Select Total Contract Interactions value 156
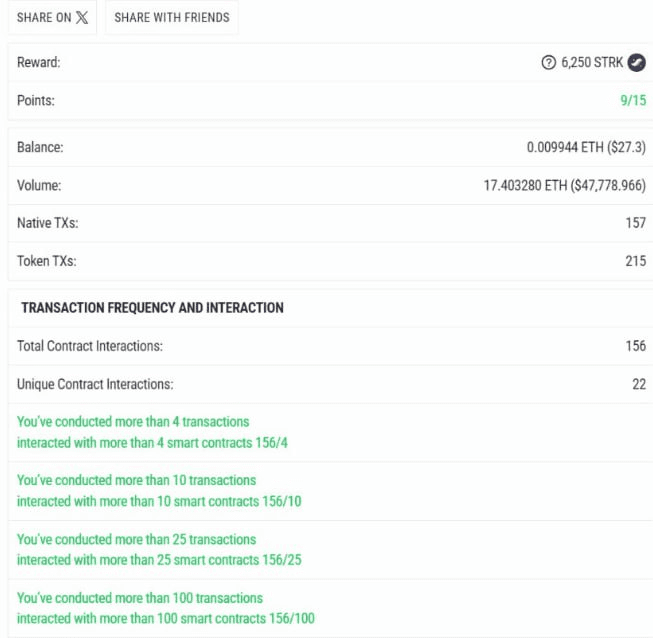This screenshot has height=638, width=653. [636, 346]
